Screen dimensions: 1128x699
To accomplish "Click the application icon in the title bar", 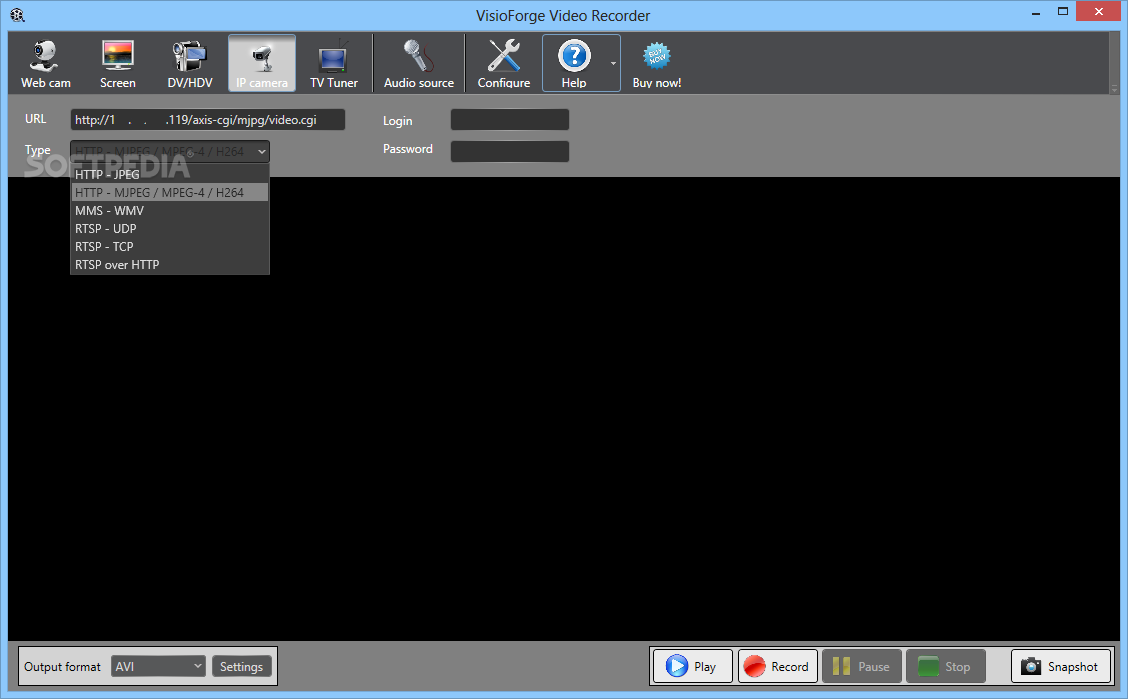I will point(17,15).
